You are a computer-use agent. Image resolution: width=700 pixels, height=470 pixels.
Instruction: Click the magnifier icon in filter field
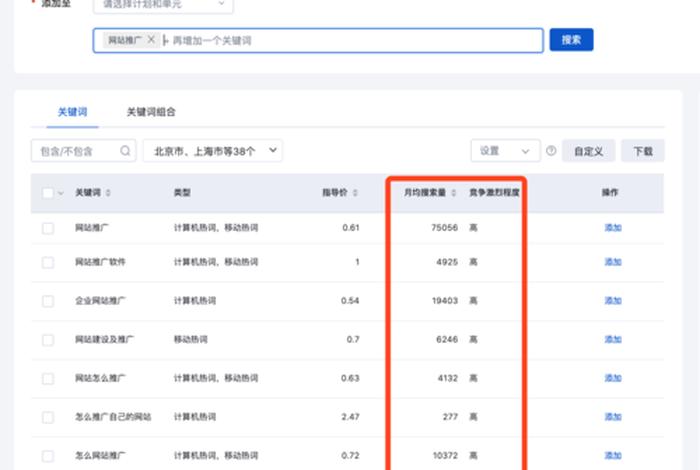tap(125, 151)
